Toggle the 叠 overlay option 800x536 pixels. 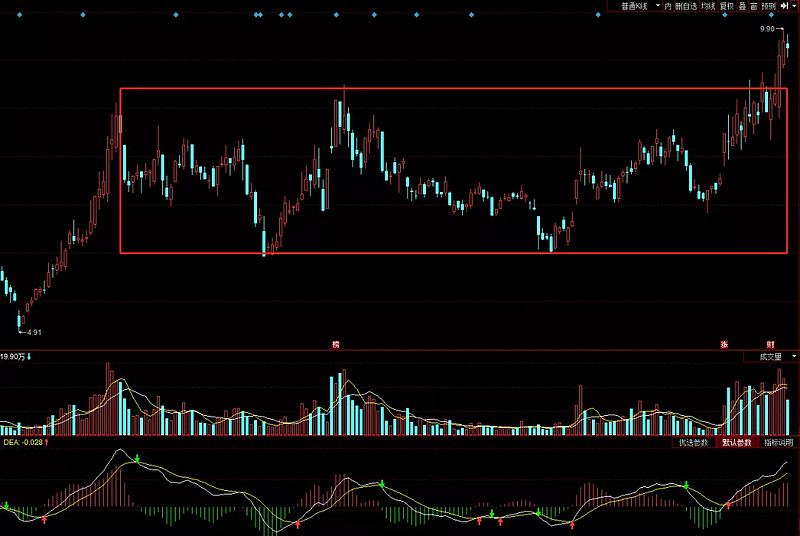pyautogui.click(x=742, y=6)
